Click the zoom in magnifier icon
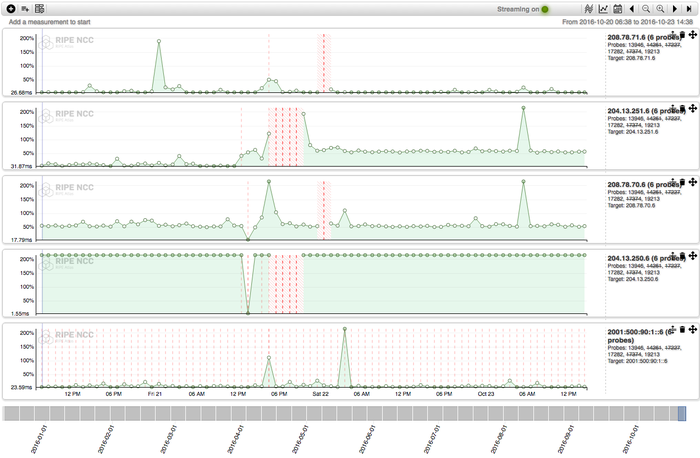 660,8
